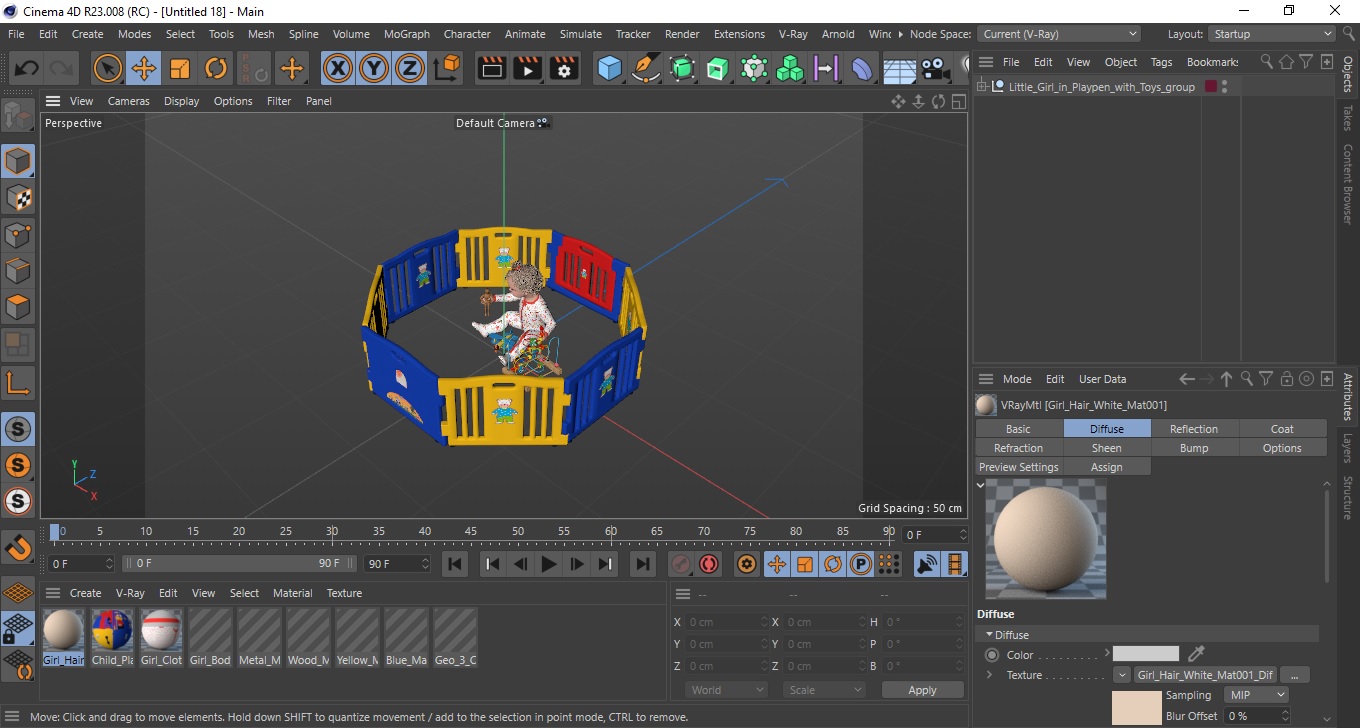Viewport: 1360px width, 728px height.
Task: Select Little_Girl_in_Playpen_with_Toys_group object
Action: pyautogui.click(x=1101, y=87)
